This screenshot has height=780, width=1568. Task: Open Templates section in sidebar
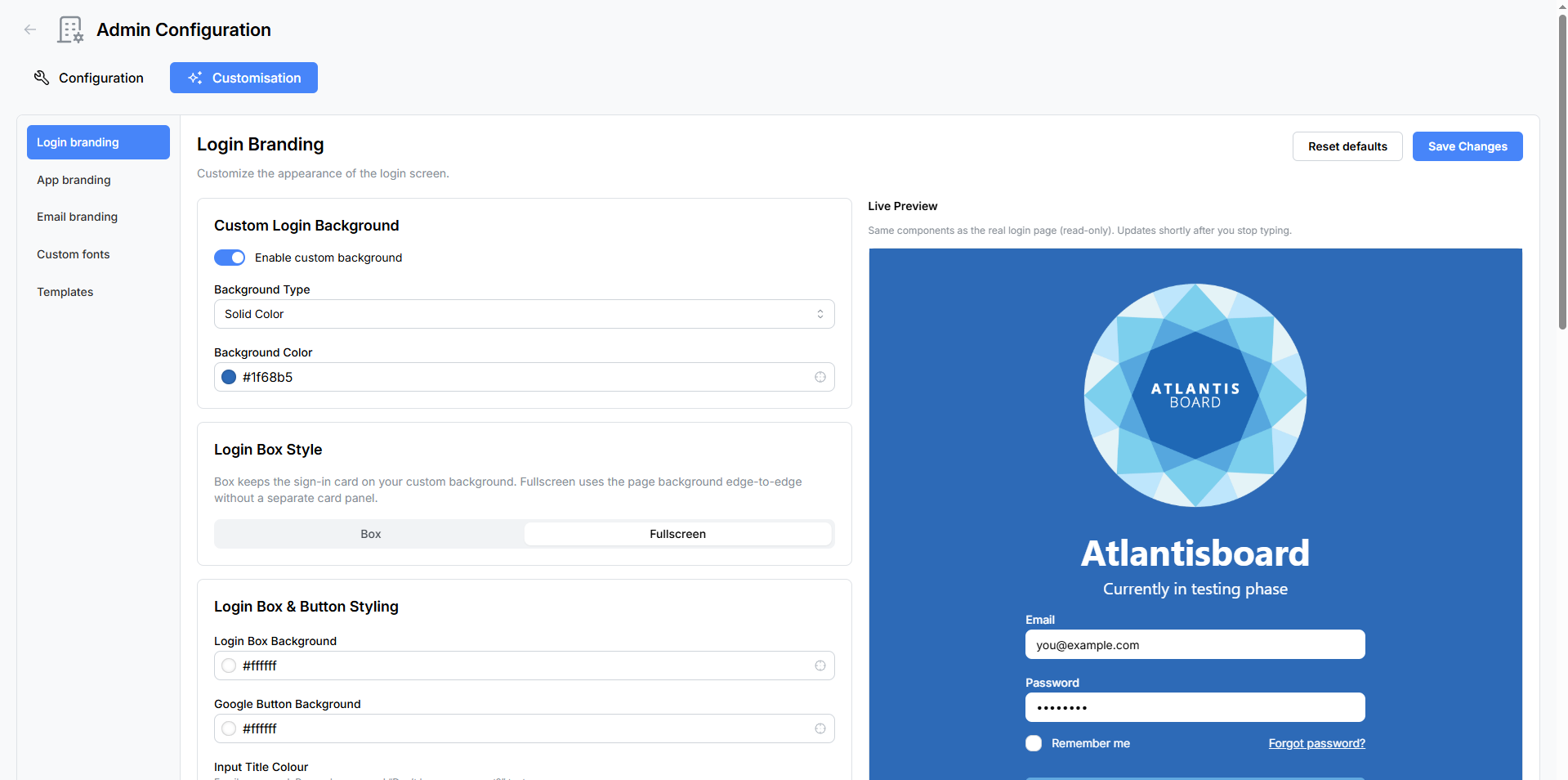pyautogui.click(x=98, y=292)
